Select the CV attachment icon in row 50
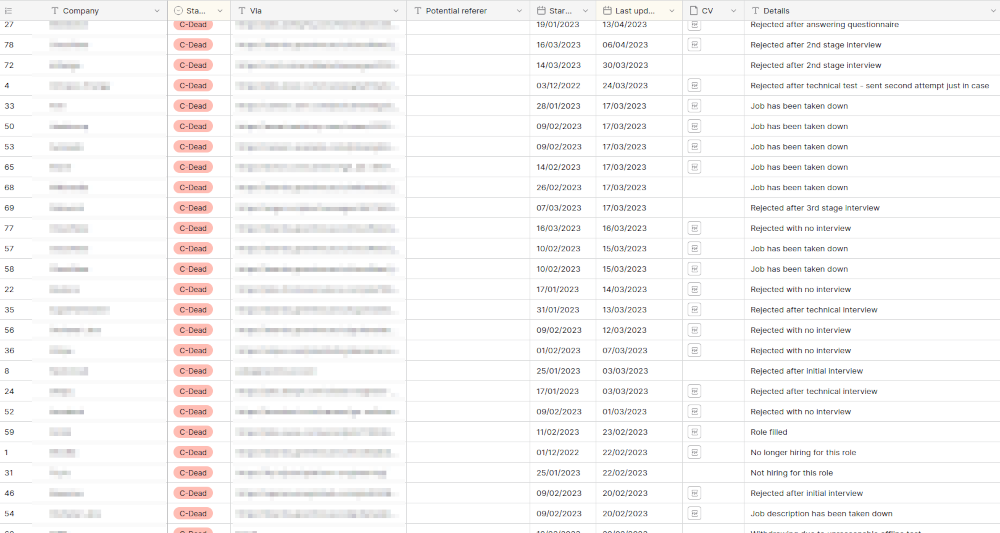Viewport: 1000px width, 533px height. (694, 126)
